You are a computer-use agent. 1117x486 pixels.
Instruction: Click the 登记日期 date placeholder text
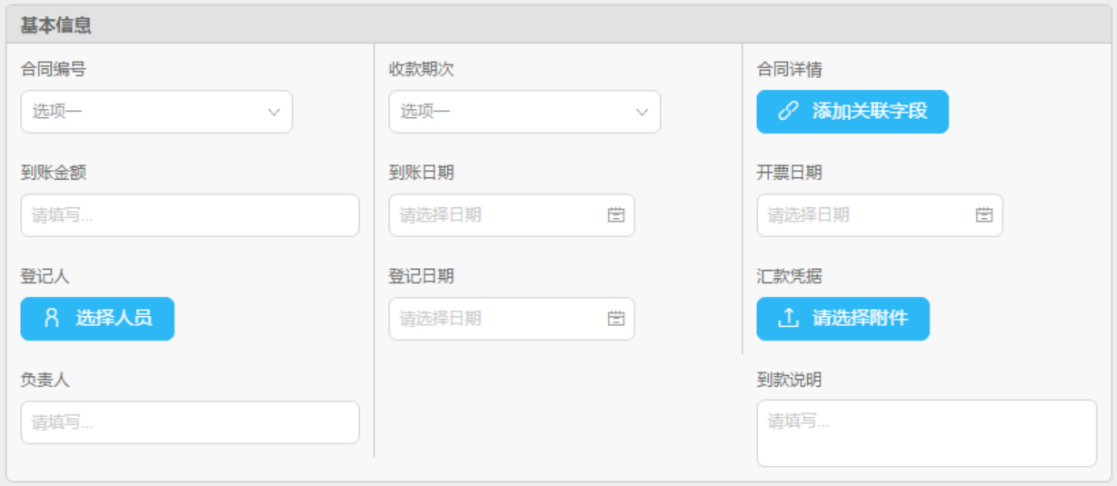pyautogui.click(x=441, y=319)
